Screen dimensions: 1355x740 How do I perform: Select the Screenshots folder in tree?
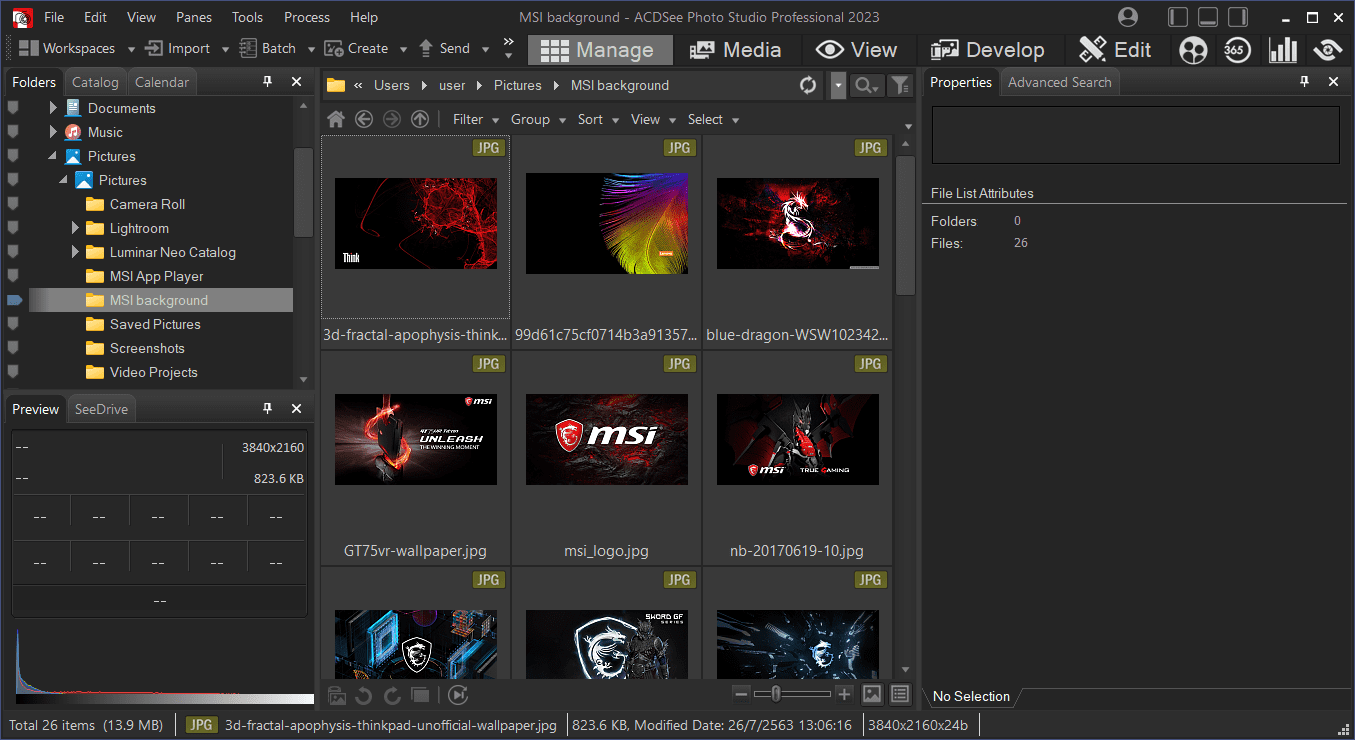pos(147,348)
